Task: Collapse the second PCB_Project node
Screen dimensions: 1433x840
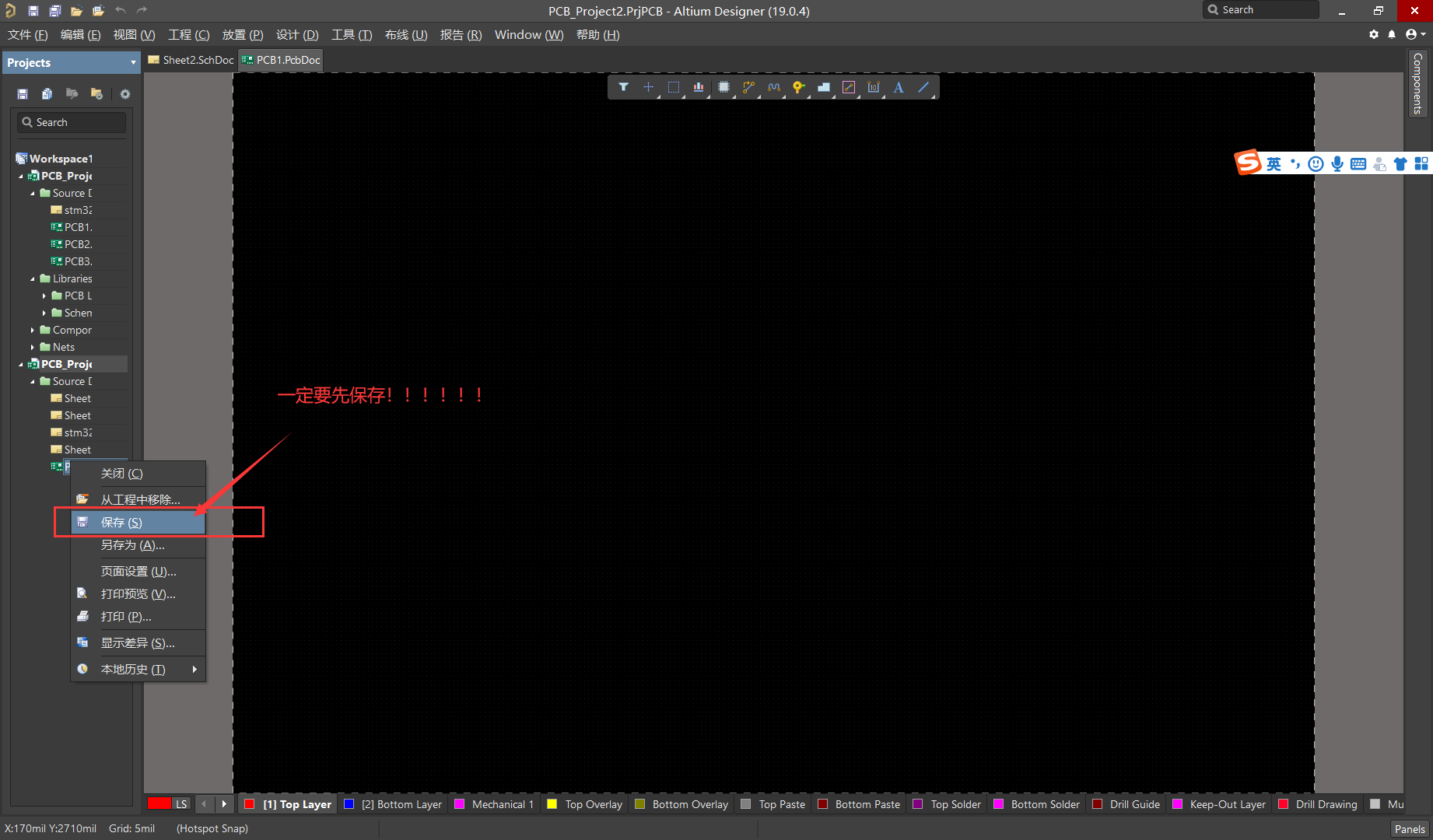Action: pos(21,365)
